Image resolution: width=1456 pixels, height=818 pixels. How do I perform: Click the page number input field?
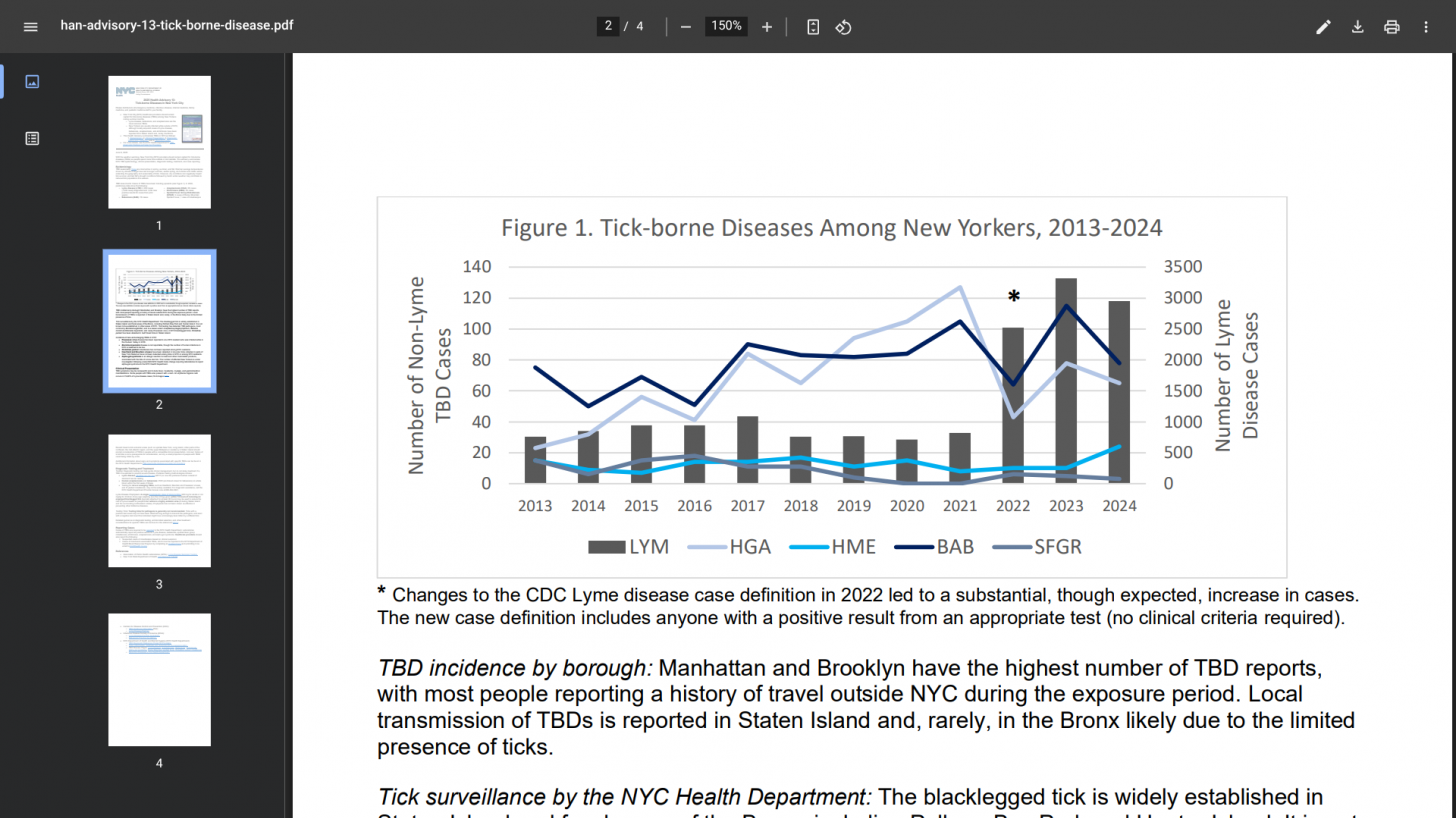[x=607, y=27]
